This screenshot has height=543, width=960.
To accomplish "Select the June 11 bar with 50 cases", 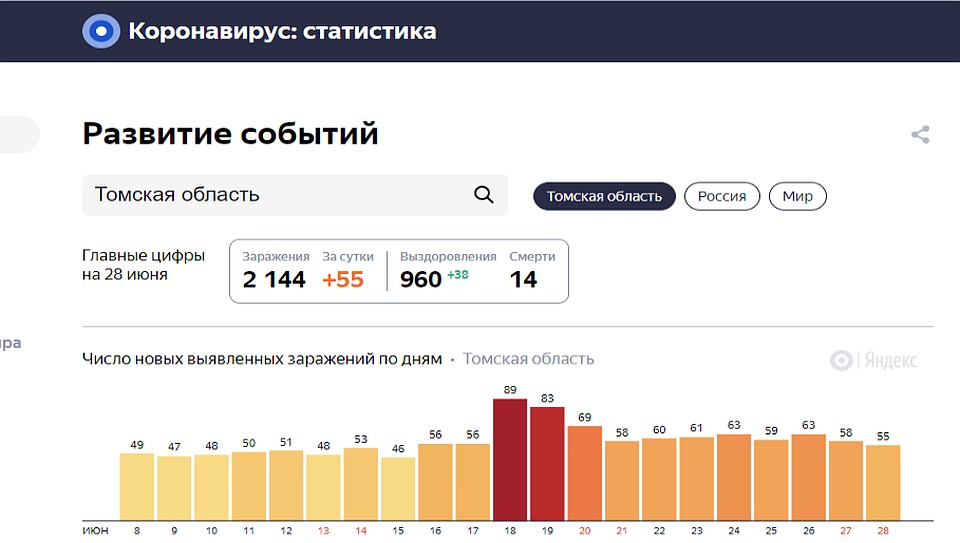I will [249, 486].
